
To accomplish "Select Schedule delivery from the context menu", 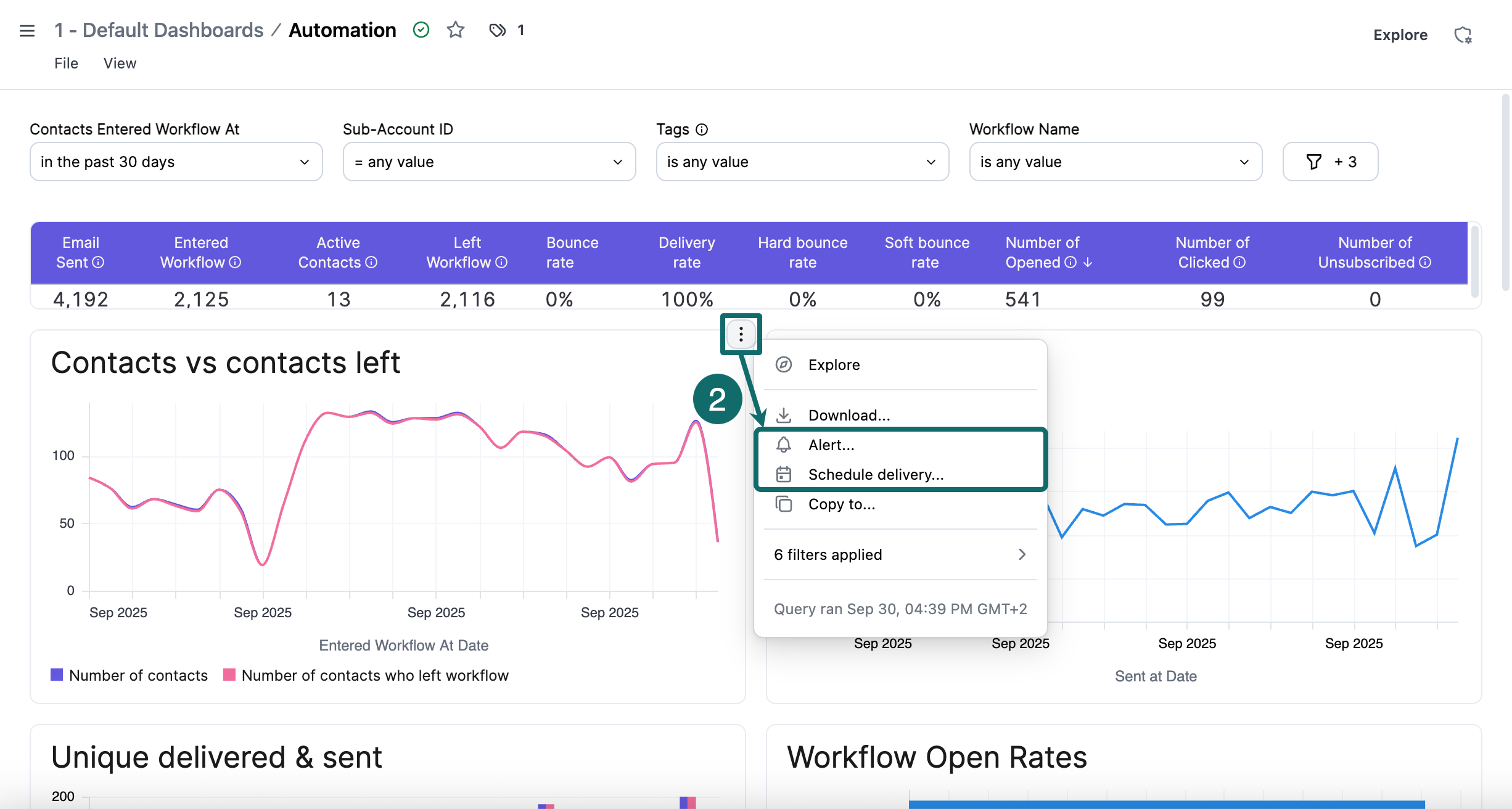I will (876, 474).
